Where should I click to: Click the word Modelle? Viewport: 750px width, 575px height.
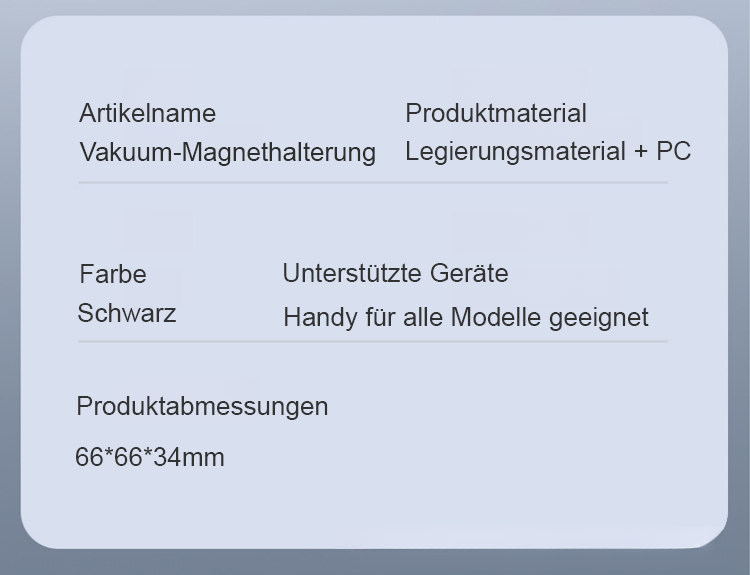pos(496,318)
